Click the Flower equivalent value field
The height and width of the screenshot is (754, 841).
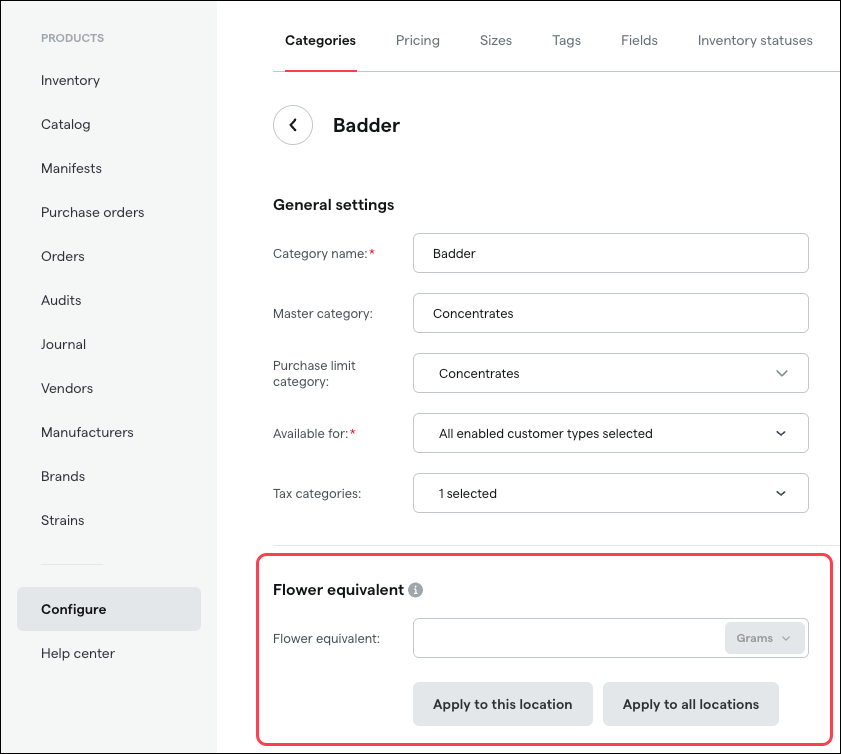566,638
